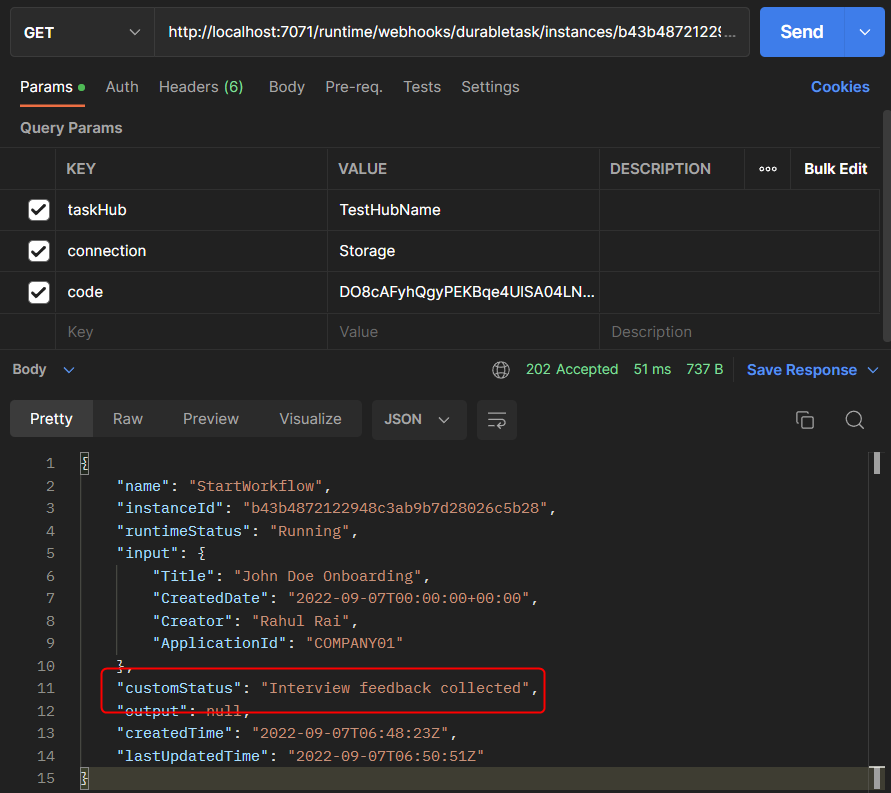Click the TestHubName value cell
891x793 pixels.
click(x=463, y=210)
